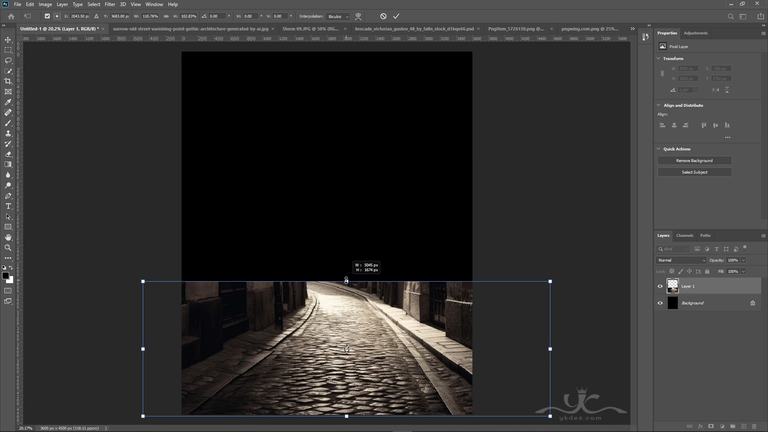Viewport: 768px width, 432px height.
Task: Open the Interpolation Bicubic dropdown
Action: click(x=338, y=16)
